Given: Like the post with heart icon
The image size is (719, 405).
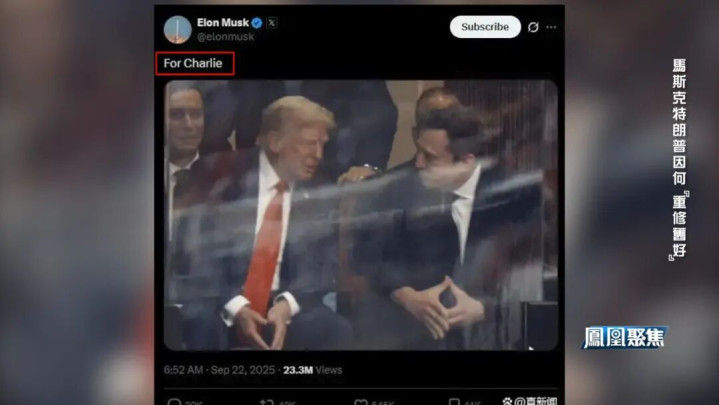Looking at the screenshot, I should 361,402.
